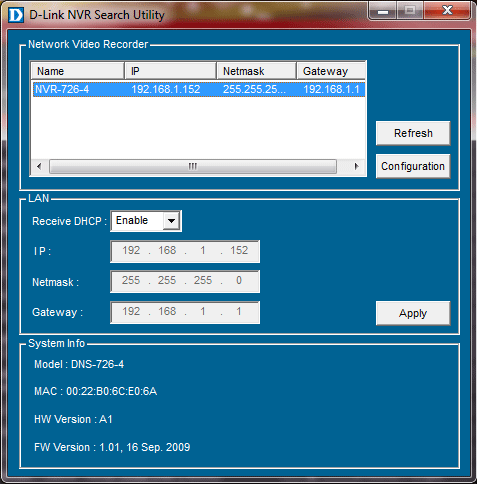Close the D-Link NVR Search Utility window
Screen dimensions: 477x484
(x=447, y=11)
